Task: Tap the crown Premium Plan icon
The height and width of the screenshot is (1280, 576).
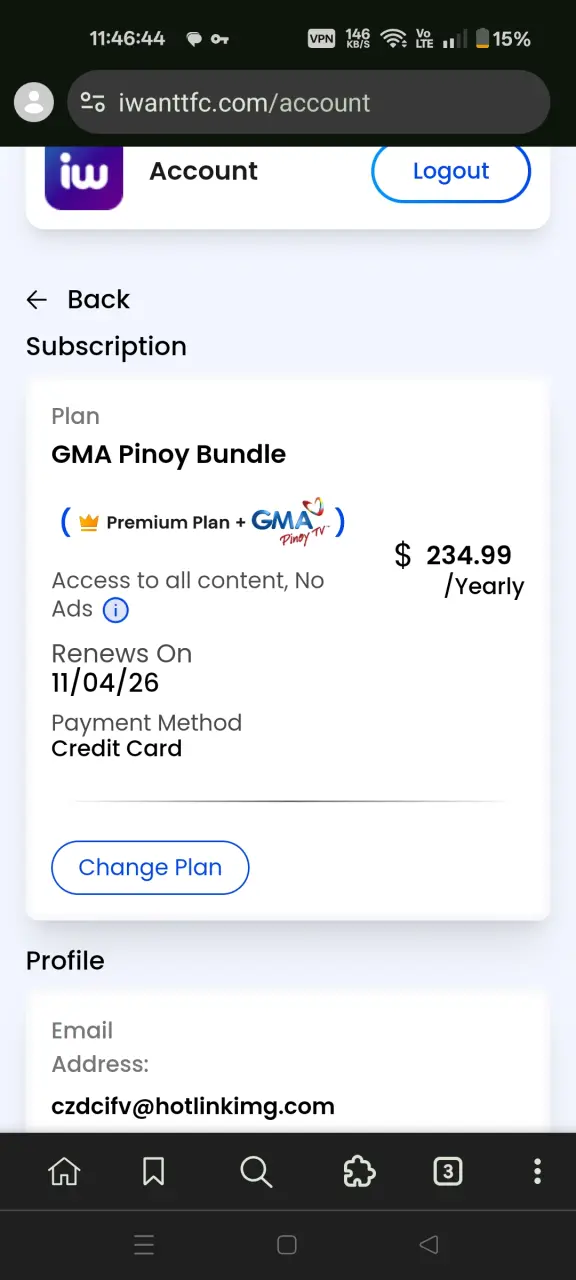Action: tap(89, 522)
